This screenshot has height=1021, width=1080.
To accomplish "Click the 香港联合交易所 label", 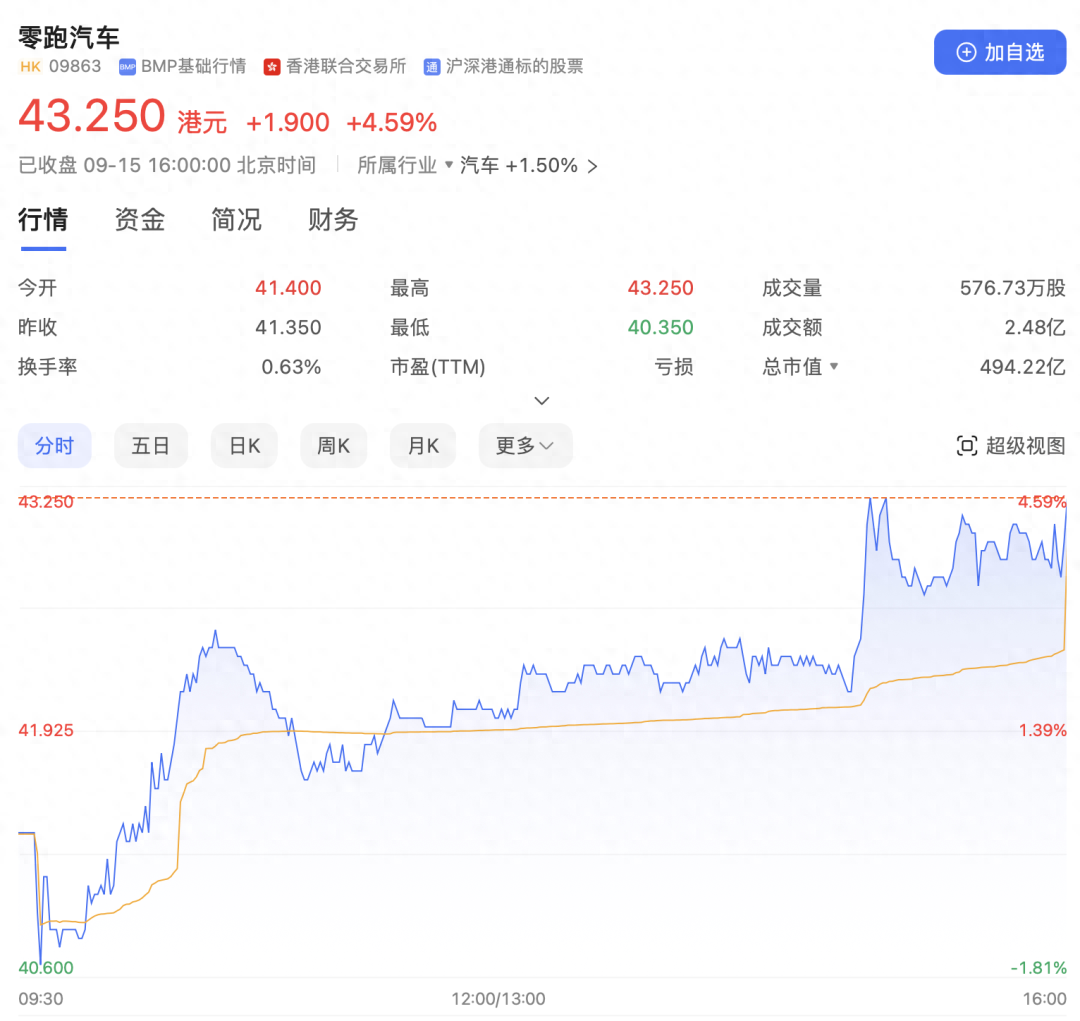I will tap(346, 67).
